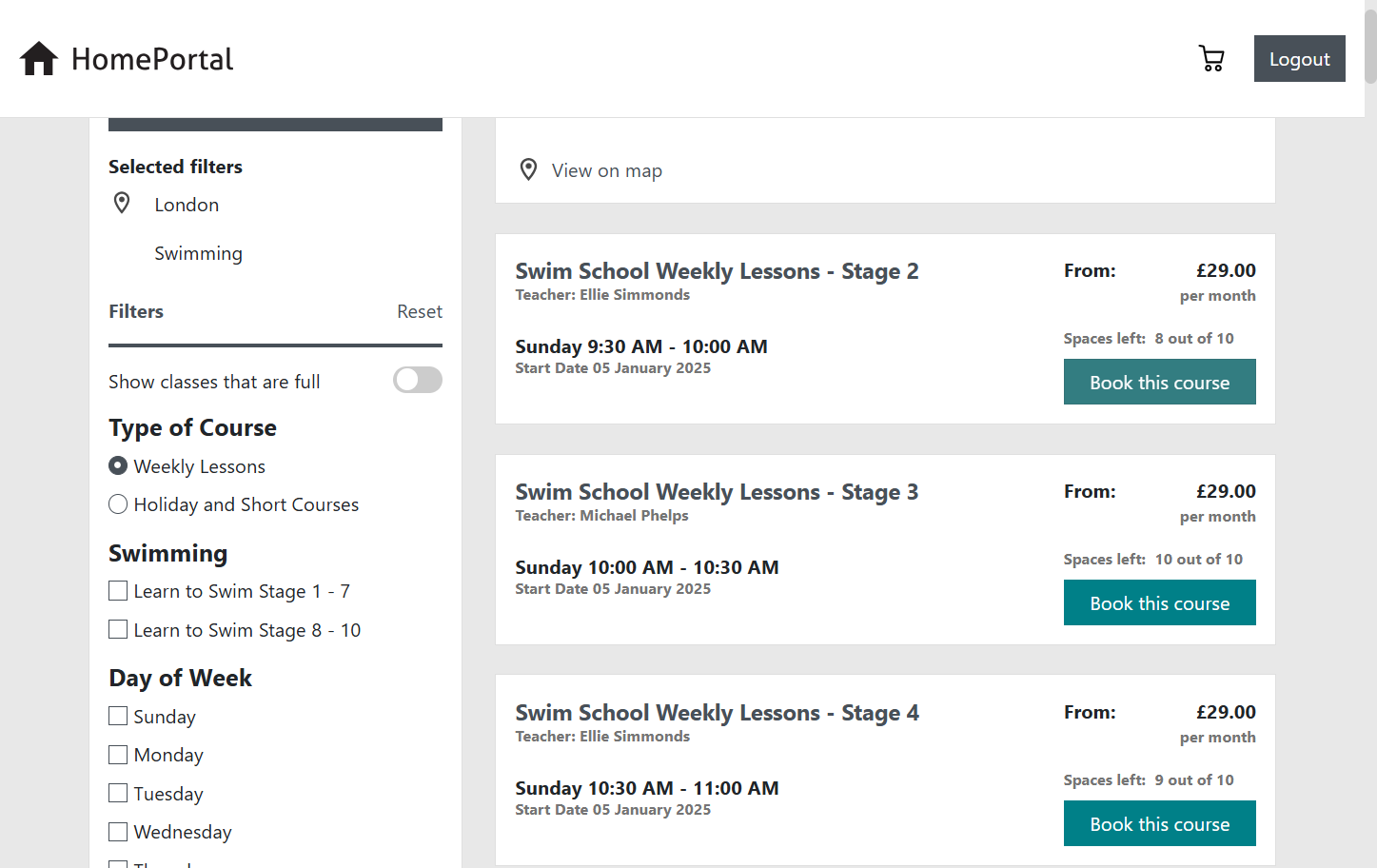Select Weekly Lessons radio button

[x=118, y=465]
